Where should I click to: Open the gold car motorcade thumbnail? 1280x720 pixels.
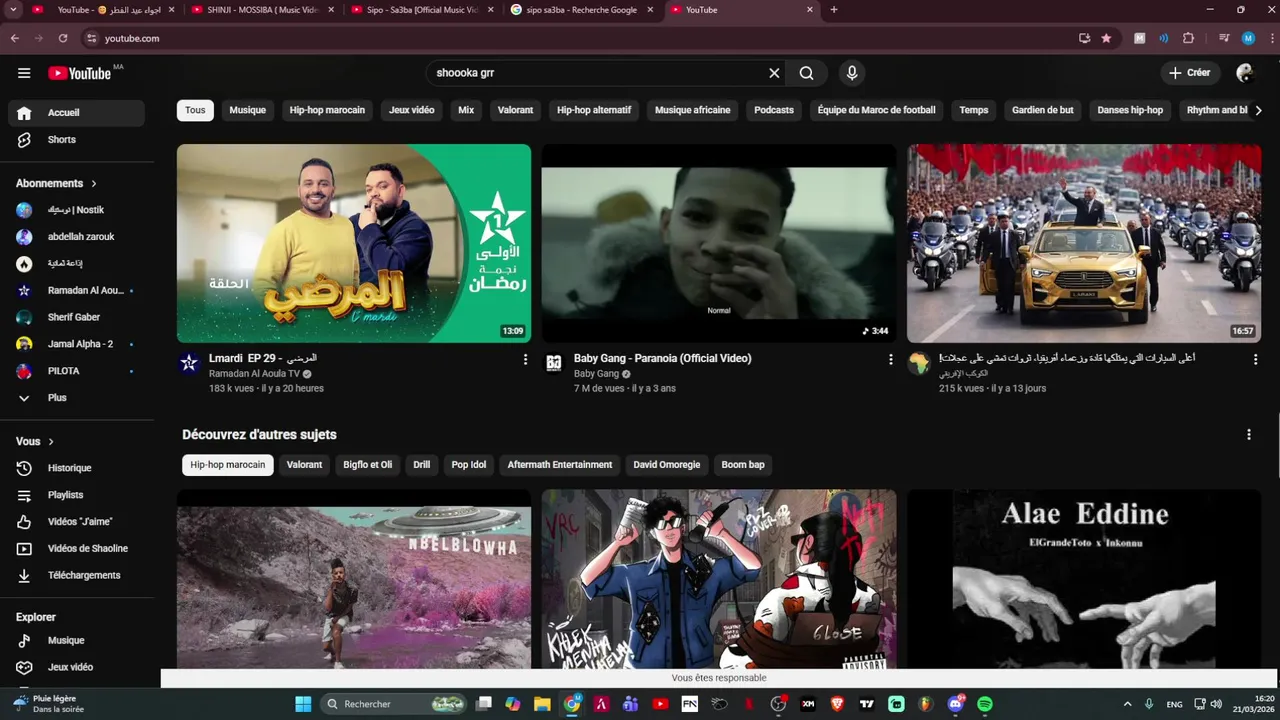pos(1084,243)
